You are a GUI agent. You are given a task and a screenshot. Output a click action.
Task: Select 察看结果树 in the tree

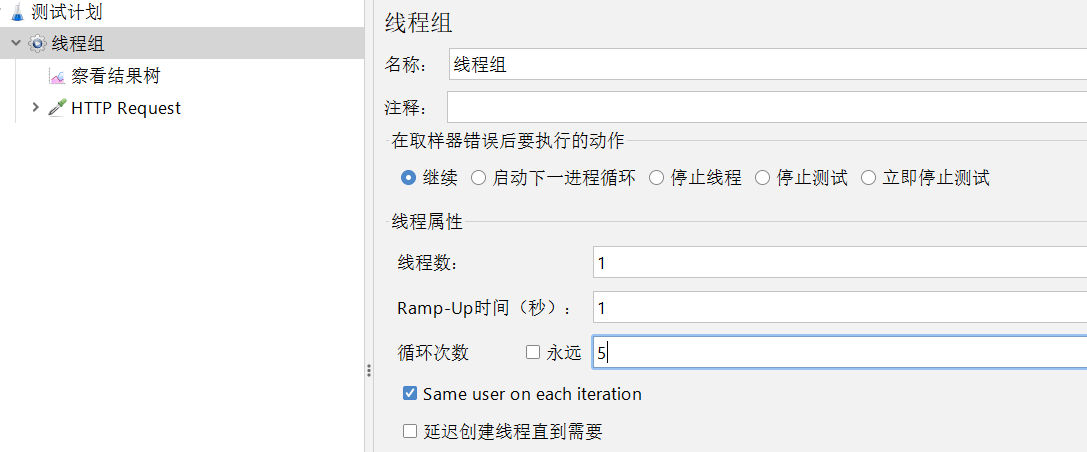pyautogui.click(x=115, y=76)
